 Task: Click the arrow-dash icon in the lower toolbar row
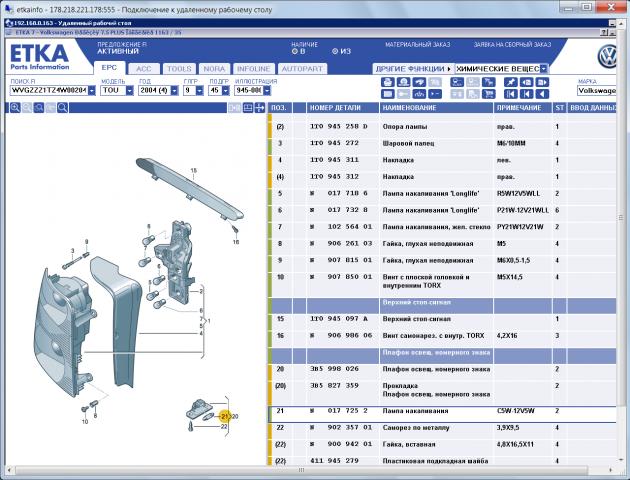(435, 94)
